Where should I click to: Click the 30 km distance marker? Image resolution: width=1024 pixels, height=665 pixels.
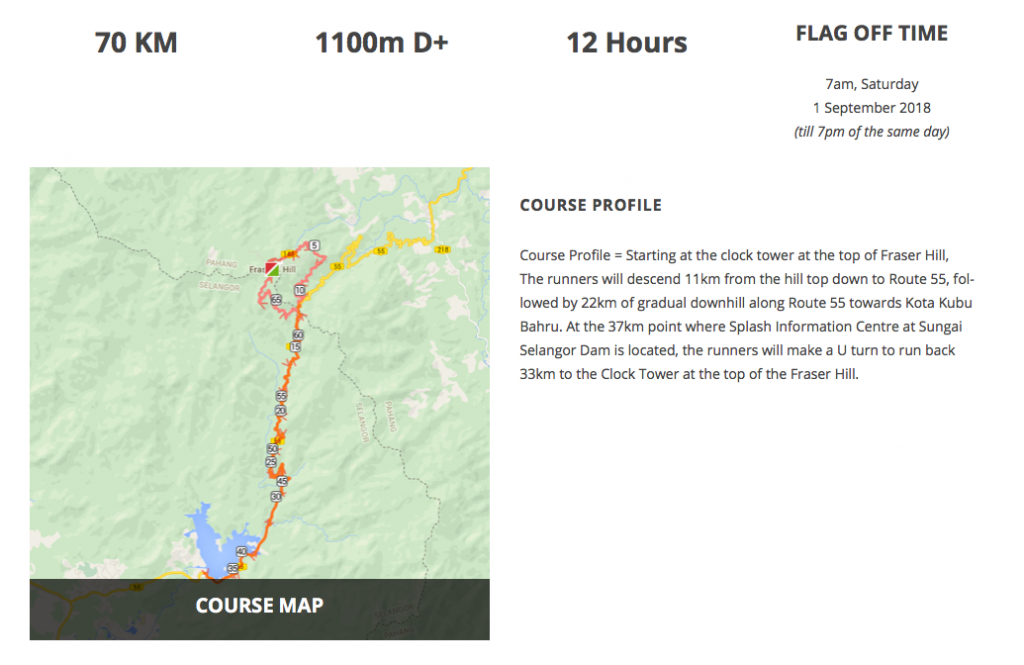[276, 496]
